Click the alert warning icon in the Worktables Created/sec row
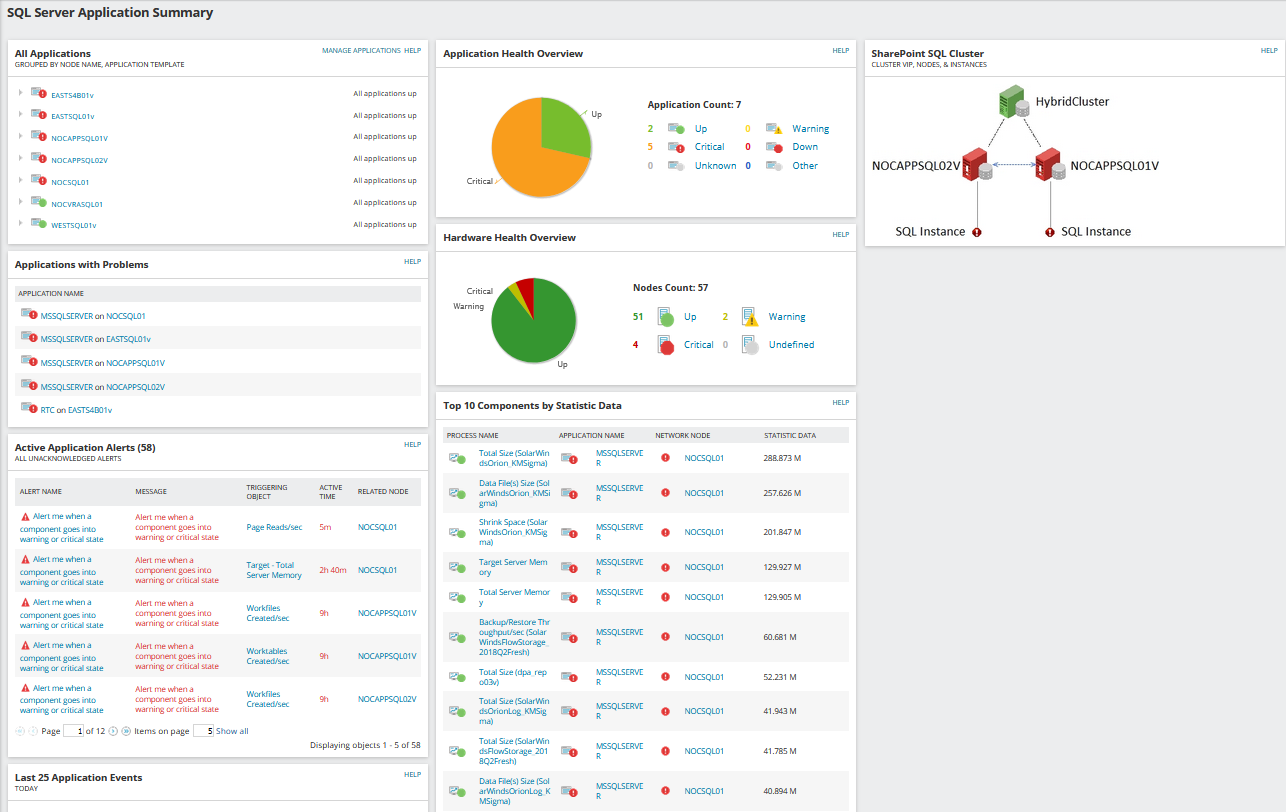 (26, 646)
